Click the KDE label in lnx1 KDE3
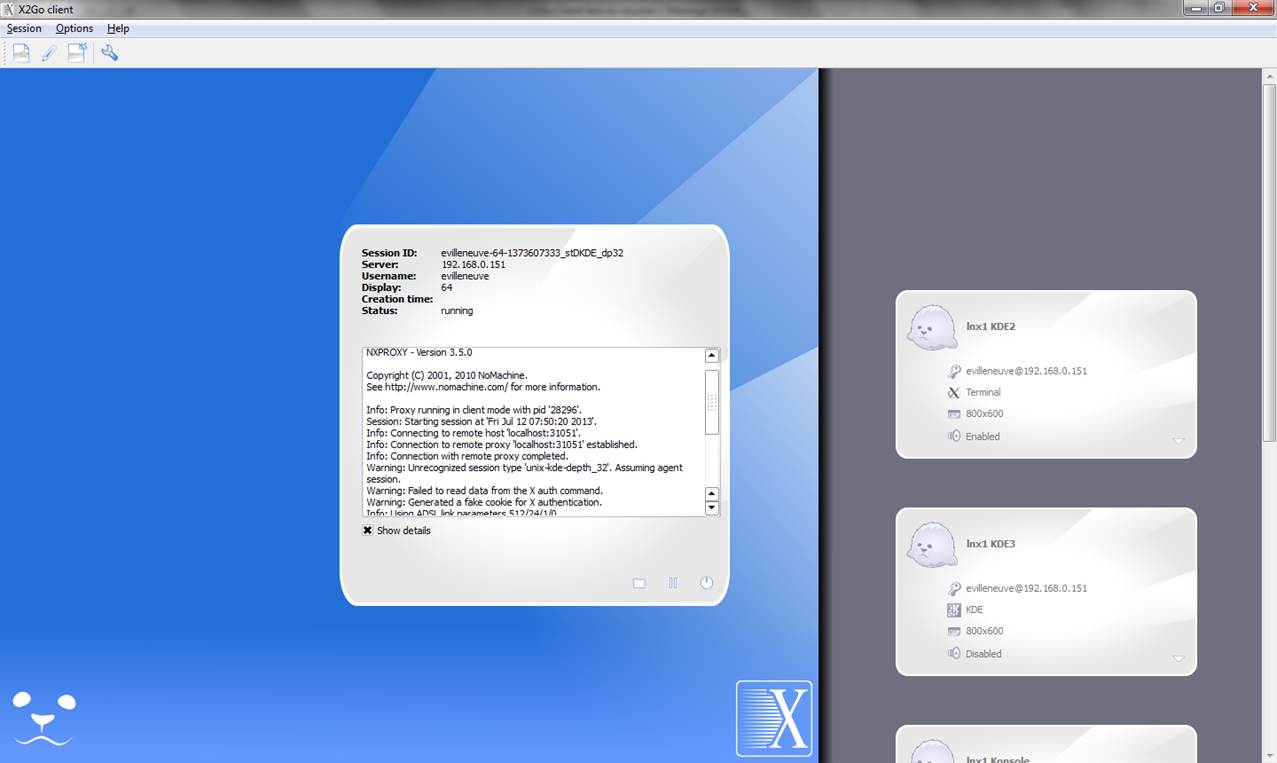This screenshot has height=763, width=1277. [x=975, y=610]
